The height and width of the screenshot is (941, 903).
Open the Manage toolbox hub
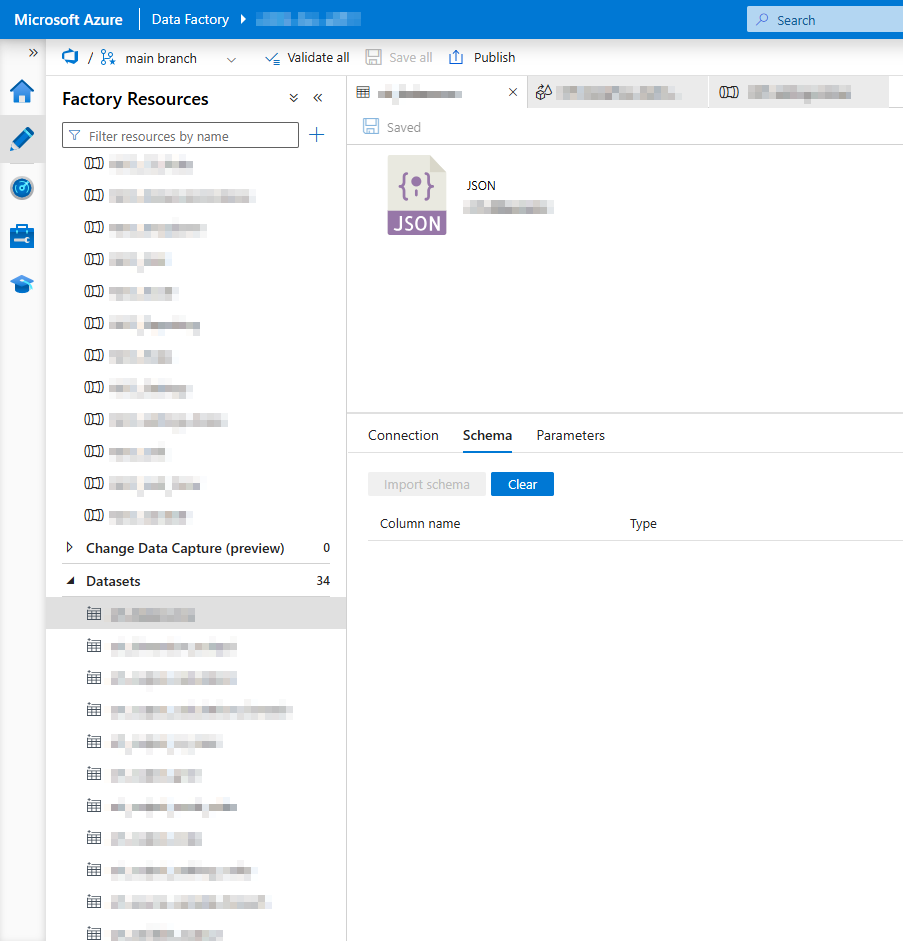coord(22,236)
